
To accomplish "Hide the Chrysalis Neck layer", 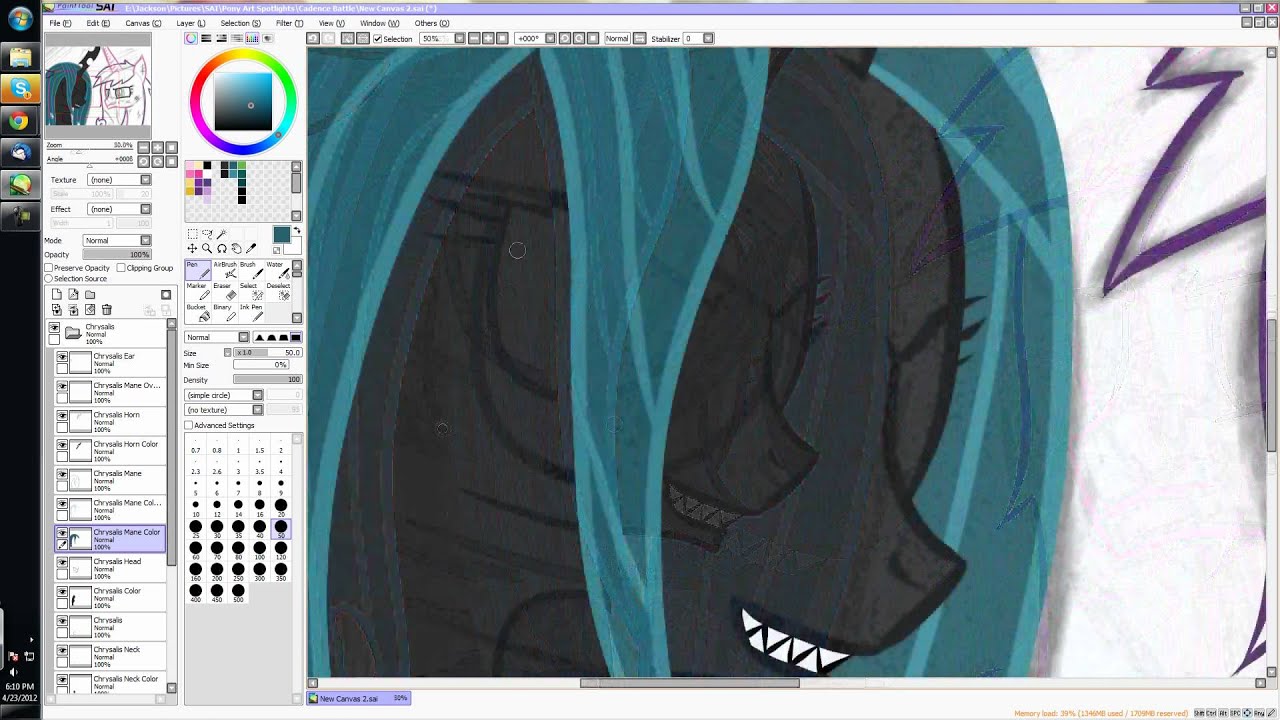I will (x=62, y=651).
